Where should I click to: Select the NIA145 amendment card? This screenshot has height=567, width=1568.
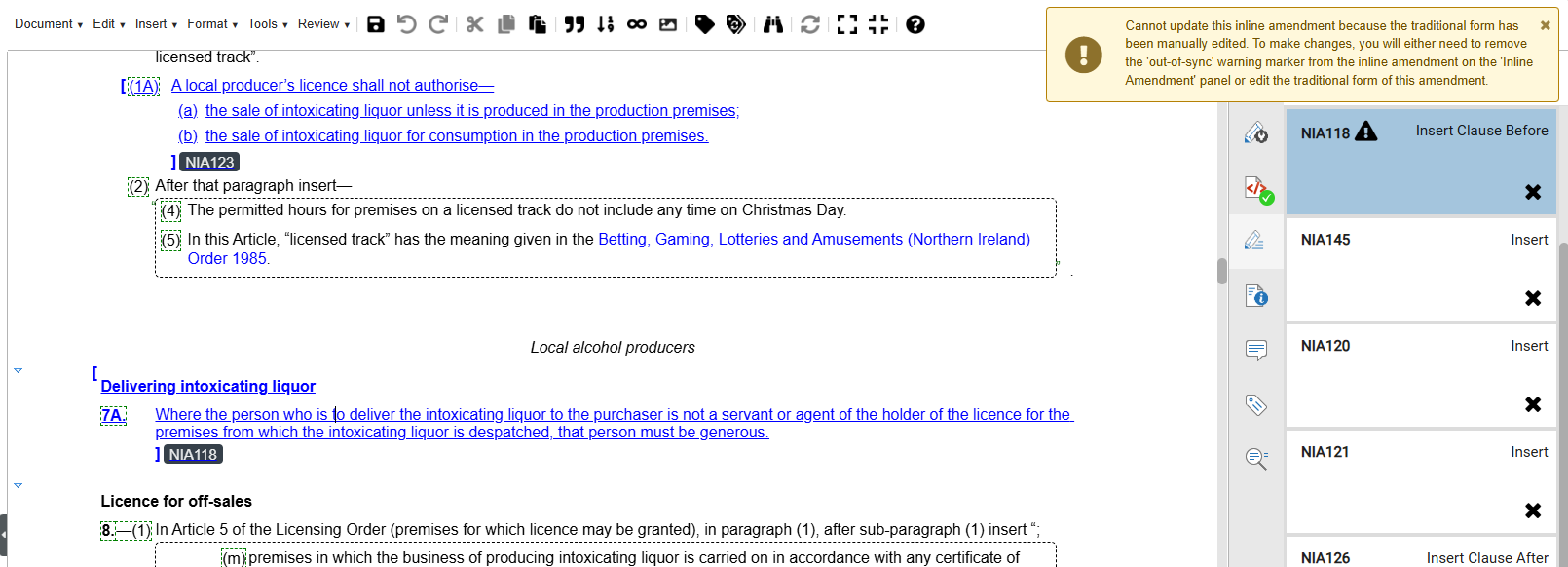coord(1420,268)
